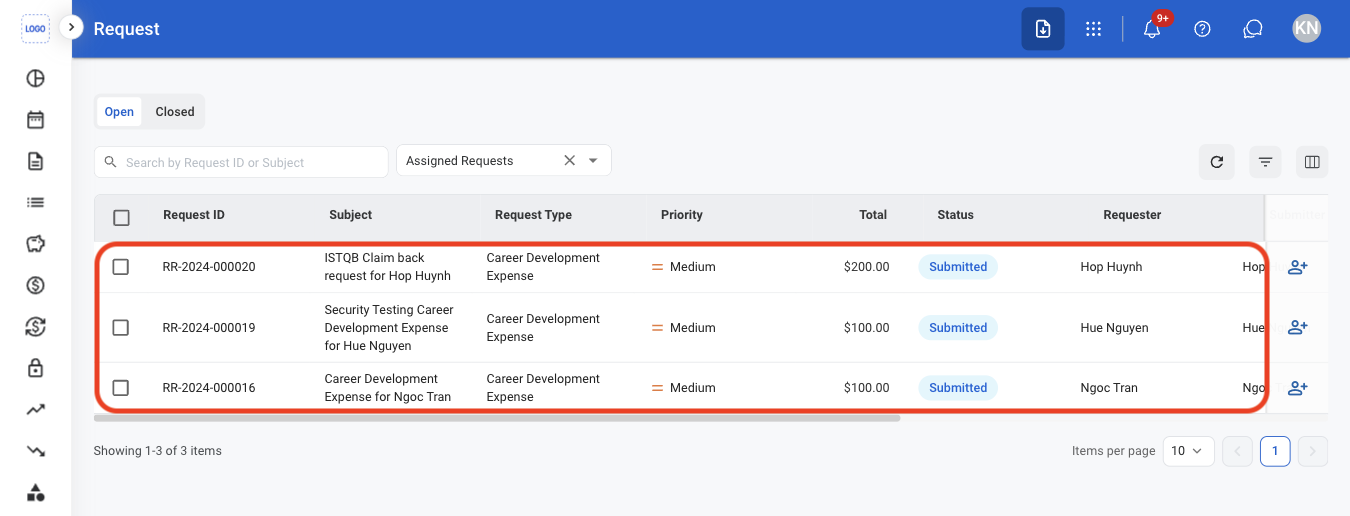Click the $200.00 total cell
The height and width of the screenshot is (516, 1350).
point(866,267)
